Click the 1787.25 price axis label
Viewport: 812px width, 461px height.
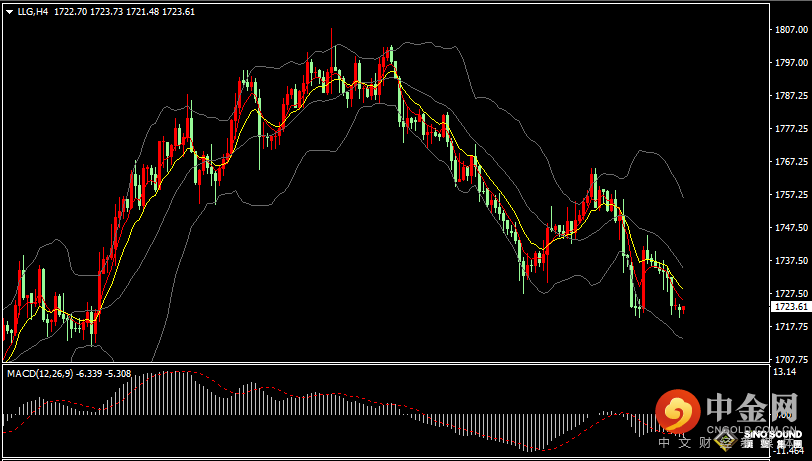pyautogui.click(x=791, y=96)
